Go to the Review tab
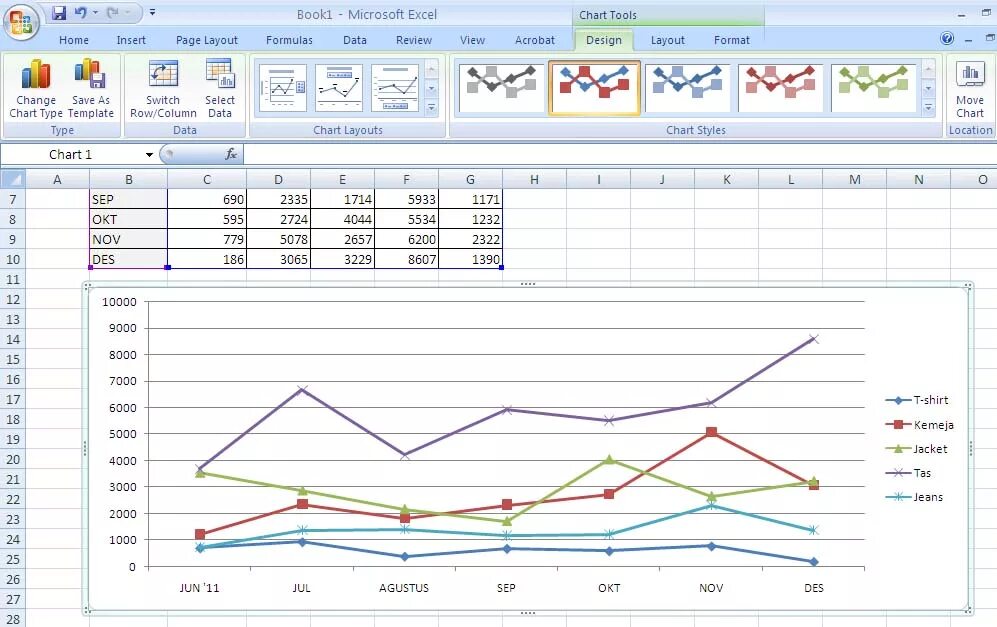This screenshot has width=997, height=627. click(x=414, y=40)
